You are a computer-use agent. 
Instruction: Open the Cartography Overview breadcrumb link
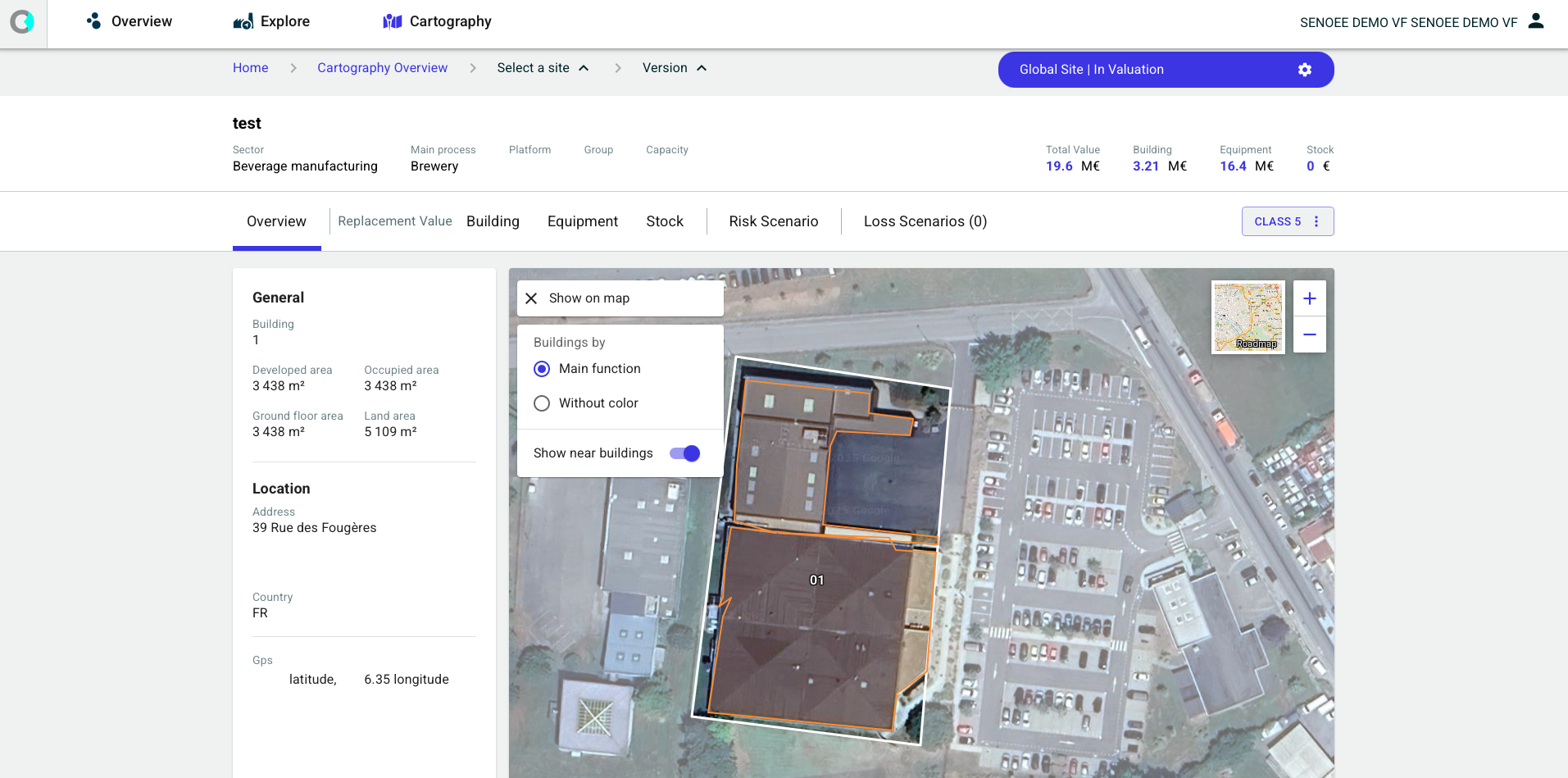[x=382, y=68]
